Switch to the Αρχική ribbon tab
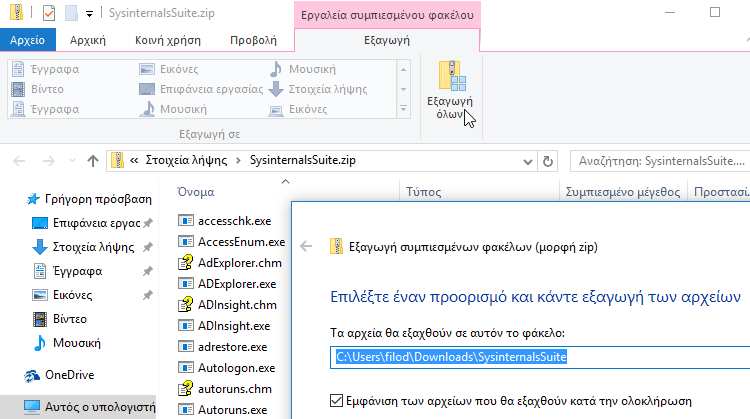The width and height of the screenshot is (750, 419). (88, 40)
